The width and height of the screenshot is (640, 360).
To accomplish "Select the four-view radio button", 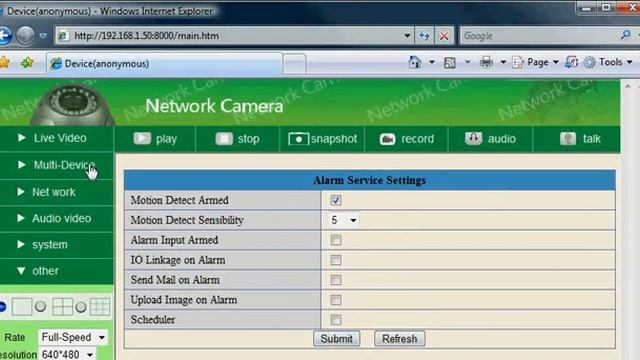I will point(40,306).
